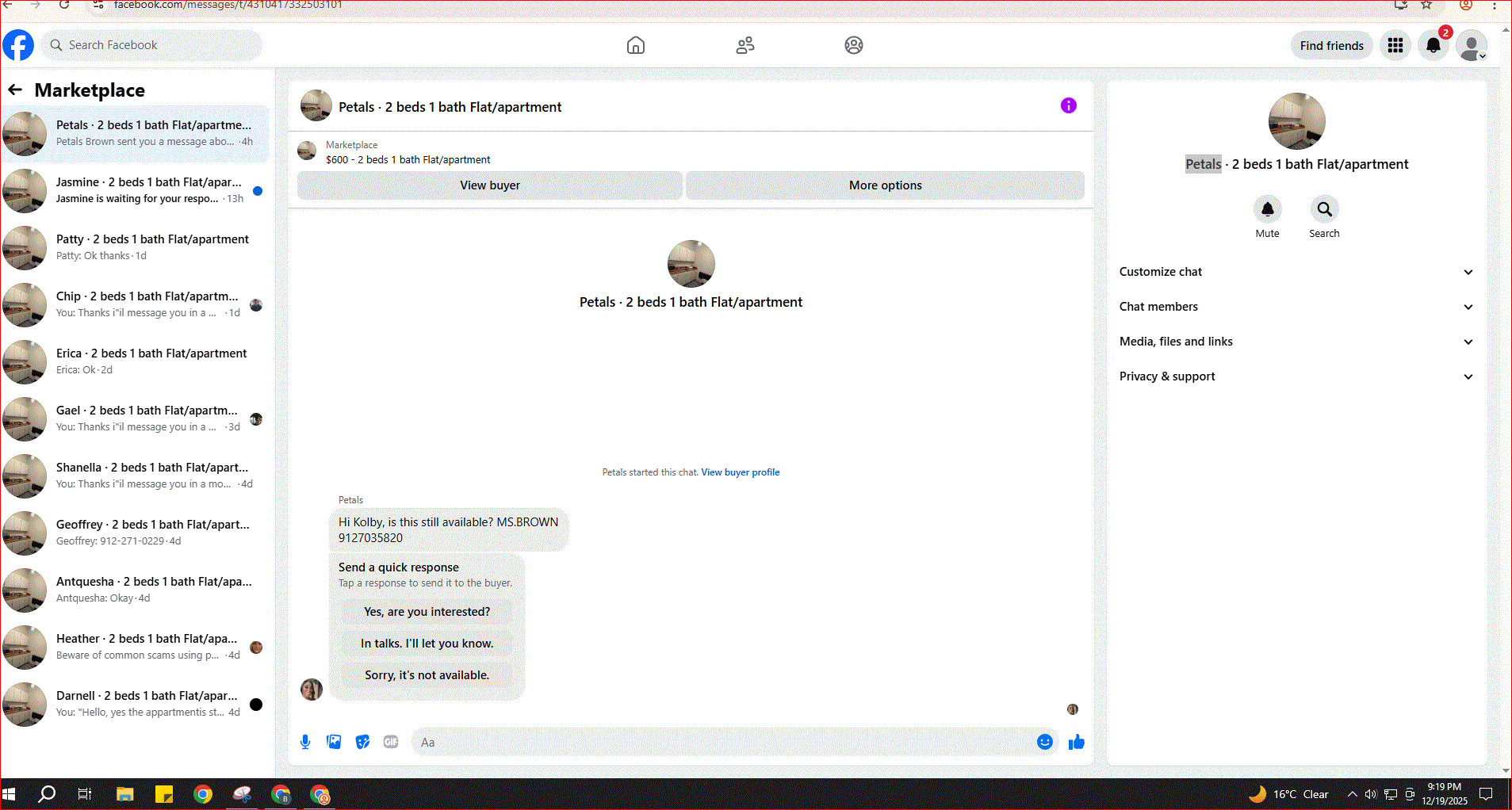Open the Facebook menu grid icon
This screenshot has width=1512, height=810.
pos(1395,45)
